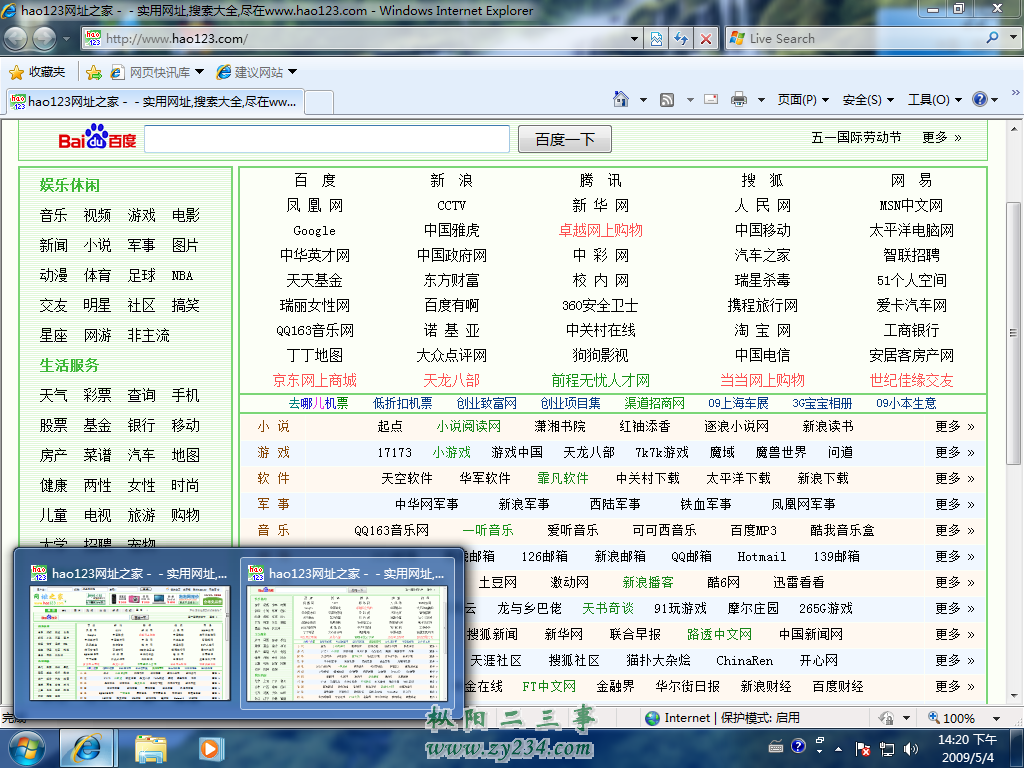This screenshot has width=1024, height=768.
Task: Click the Windows Start orb
Action: point(27,749)
